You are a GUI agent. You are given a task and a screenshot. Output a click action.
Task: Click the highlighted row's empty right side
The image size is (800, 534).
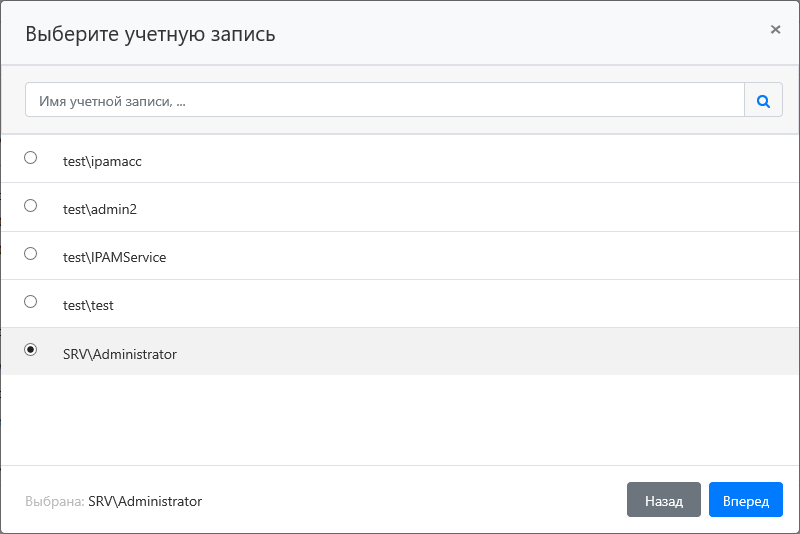pyautogui.click(x=550, y=352)
